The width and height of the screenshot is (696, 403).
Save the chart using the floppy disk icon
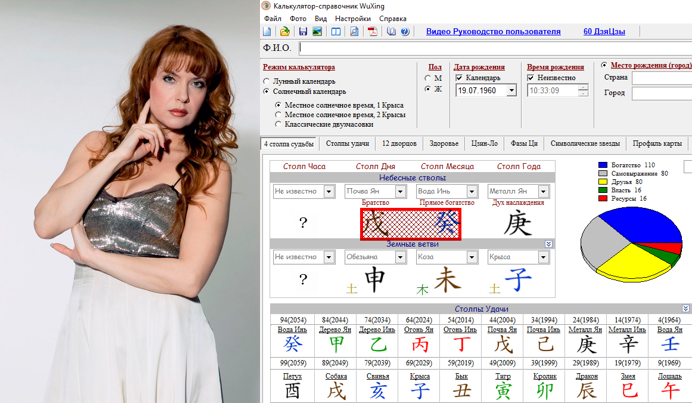303,32
